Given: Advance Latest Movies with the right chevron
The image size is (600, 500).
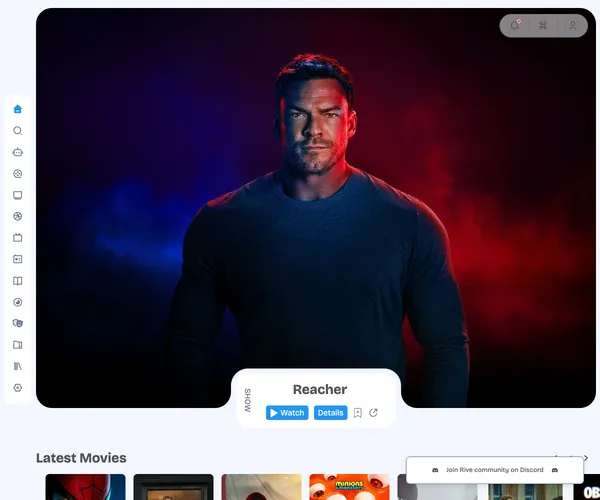Looking at the screenshot, I should tap(586, 458).
